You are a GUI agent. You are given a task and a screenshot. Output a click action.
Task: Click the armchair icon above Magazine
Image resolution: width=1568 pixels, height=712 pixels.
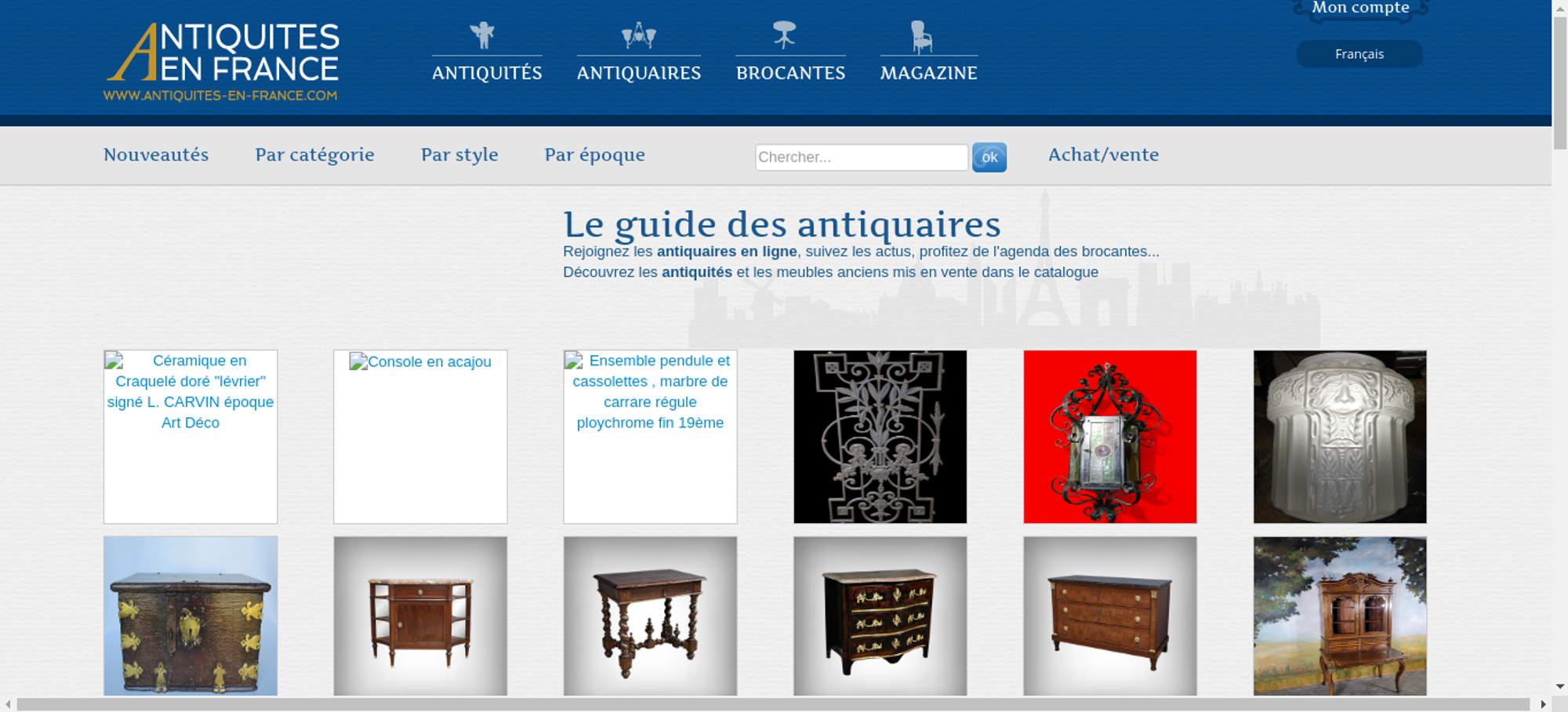coord(921,37)
